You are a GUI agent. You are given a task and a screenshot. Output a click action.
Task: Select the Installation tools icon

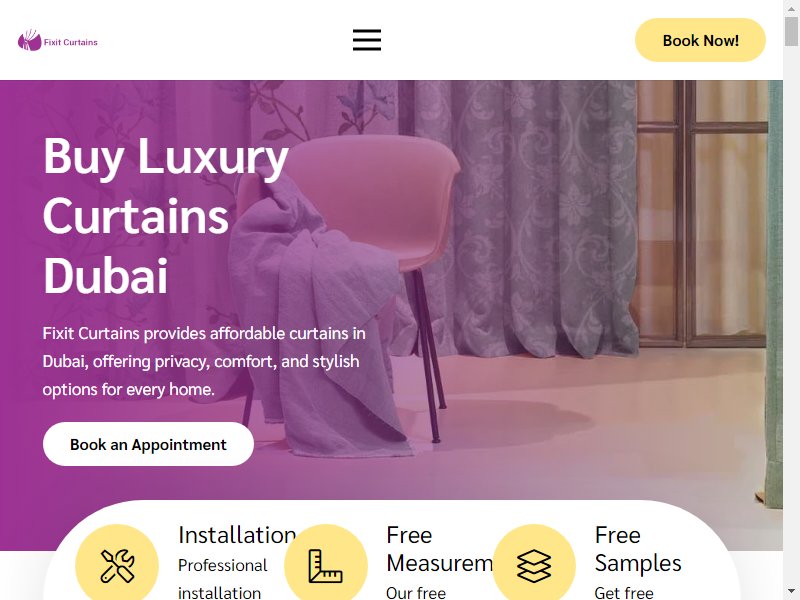pyautogui.click(x=117, y=565)
